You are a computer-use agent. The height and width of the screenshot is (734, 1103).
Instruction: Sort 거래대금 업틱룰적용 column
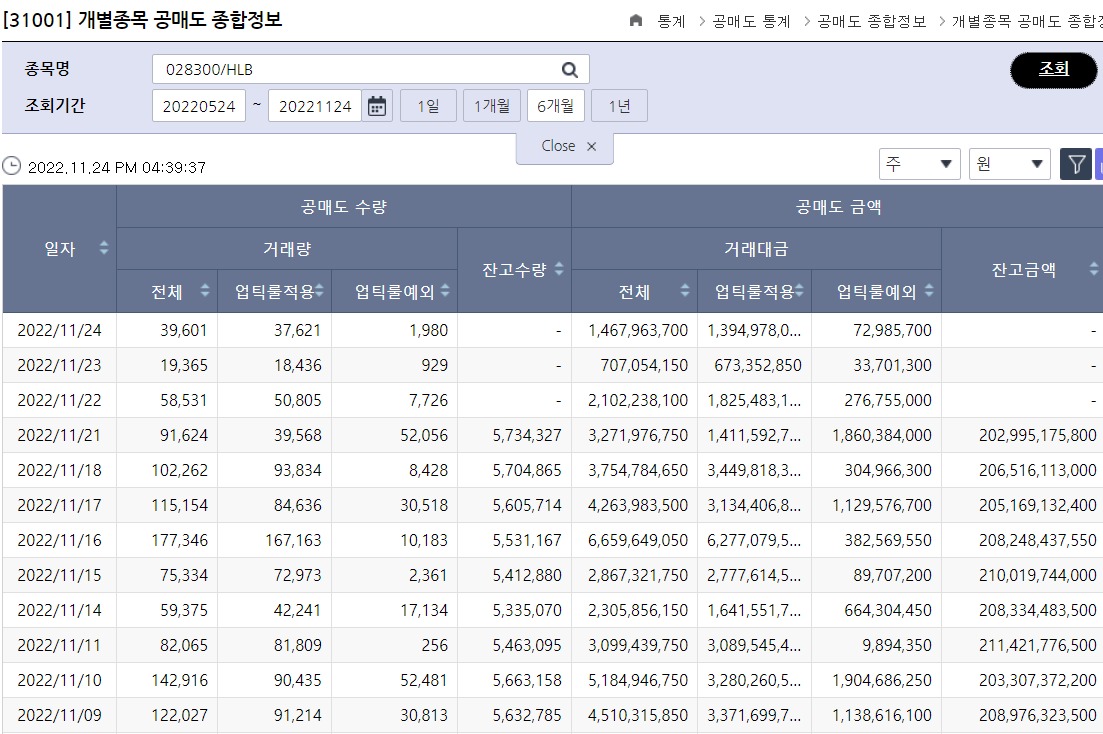pos(799,290)
